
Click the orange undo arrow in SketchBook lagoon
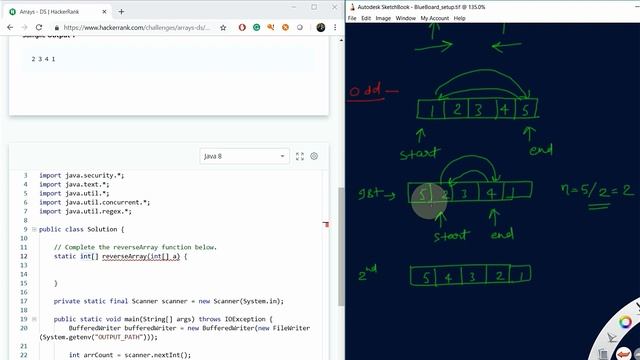[x=624, y=353]
